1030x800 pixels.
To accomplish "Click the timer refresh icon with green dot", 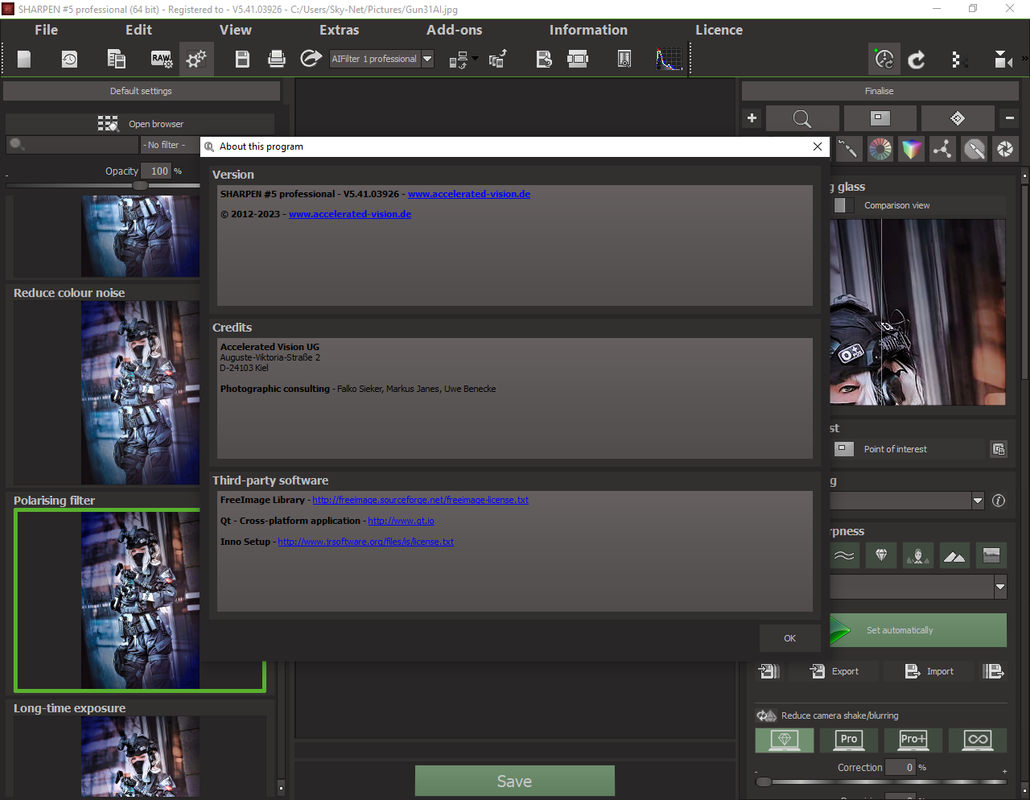I will 884,59.
